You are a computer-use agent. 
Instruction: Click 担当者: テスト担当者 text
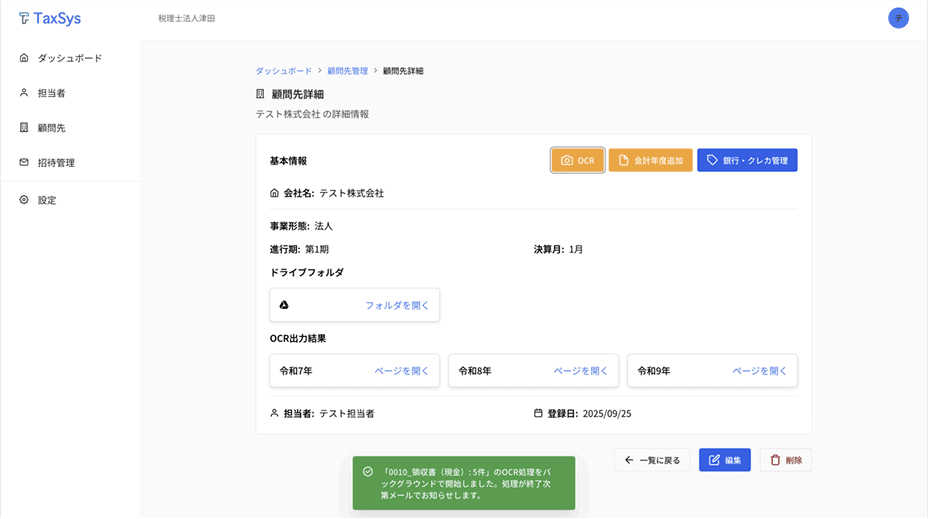(329, 414)
